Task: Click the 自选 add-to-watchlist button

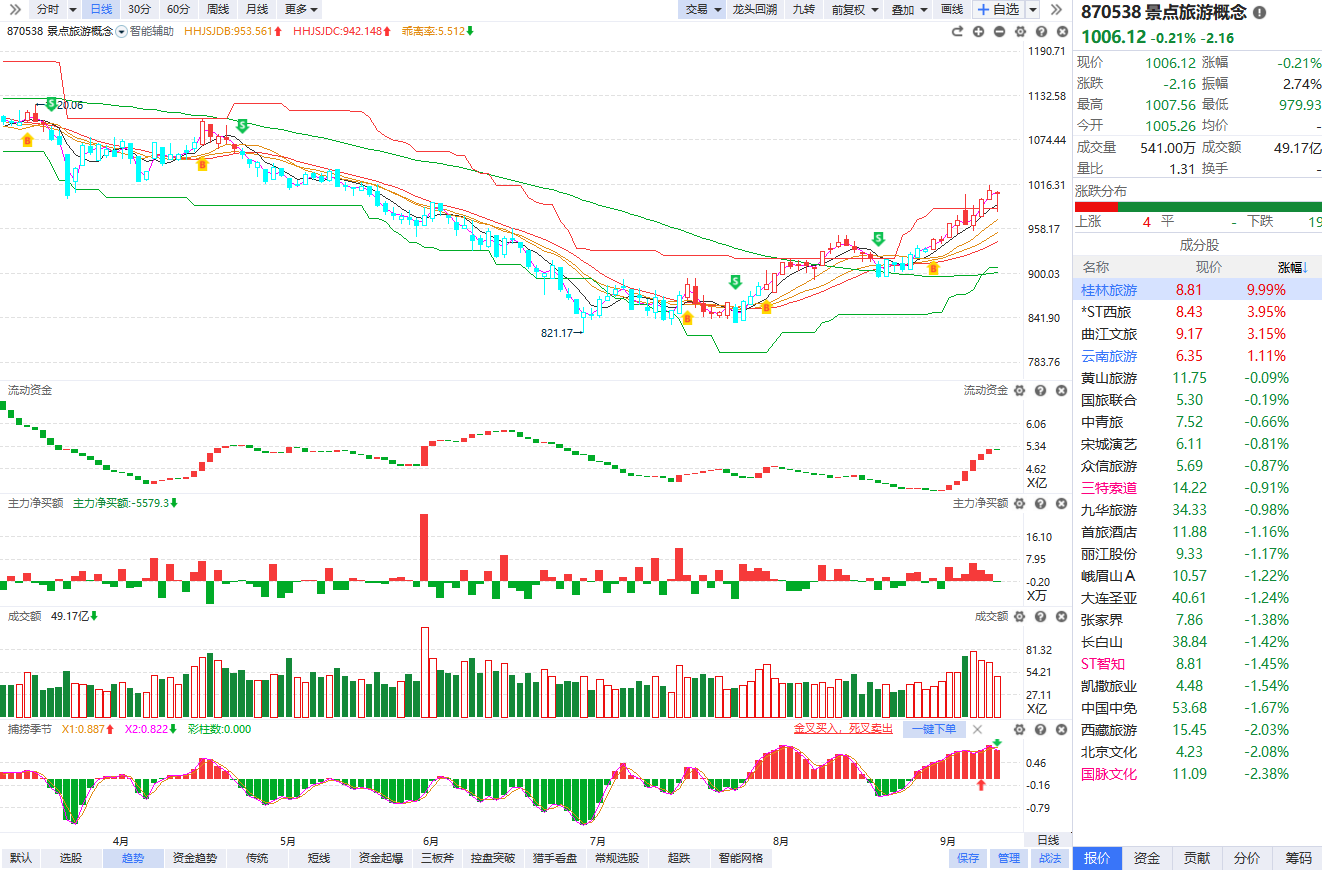Action: [999, 9]
